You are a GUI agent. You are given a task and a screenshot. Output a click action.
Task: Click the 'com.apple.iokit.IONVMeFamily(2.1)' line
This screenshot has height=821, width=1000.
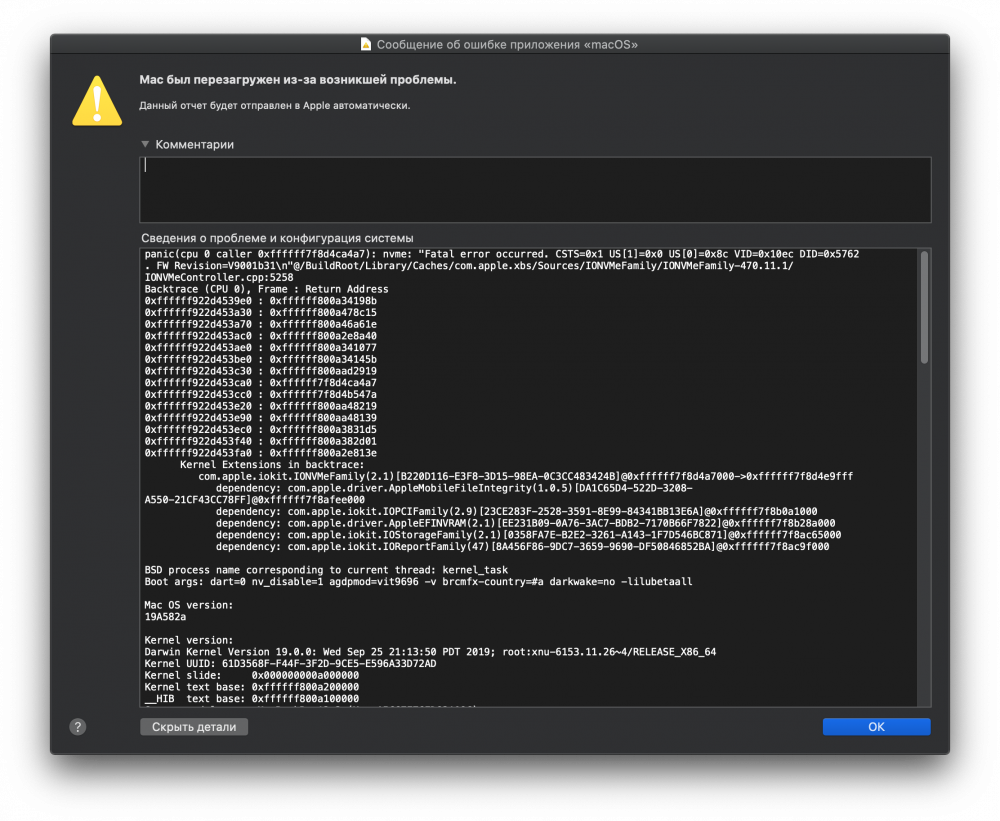(x=526, y=477)
